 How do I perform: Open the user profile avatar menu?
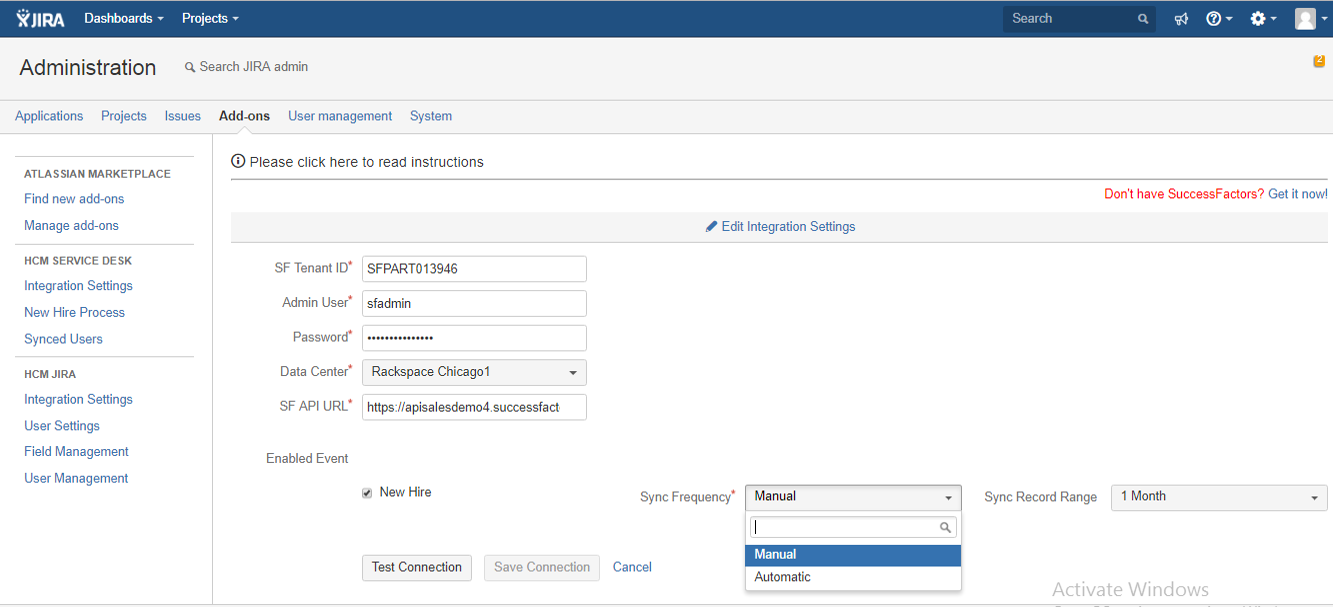(x=1311, y=19)
